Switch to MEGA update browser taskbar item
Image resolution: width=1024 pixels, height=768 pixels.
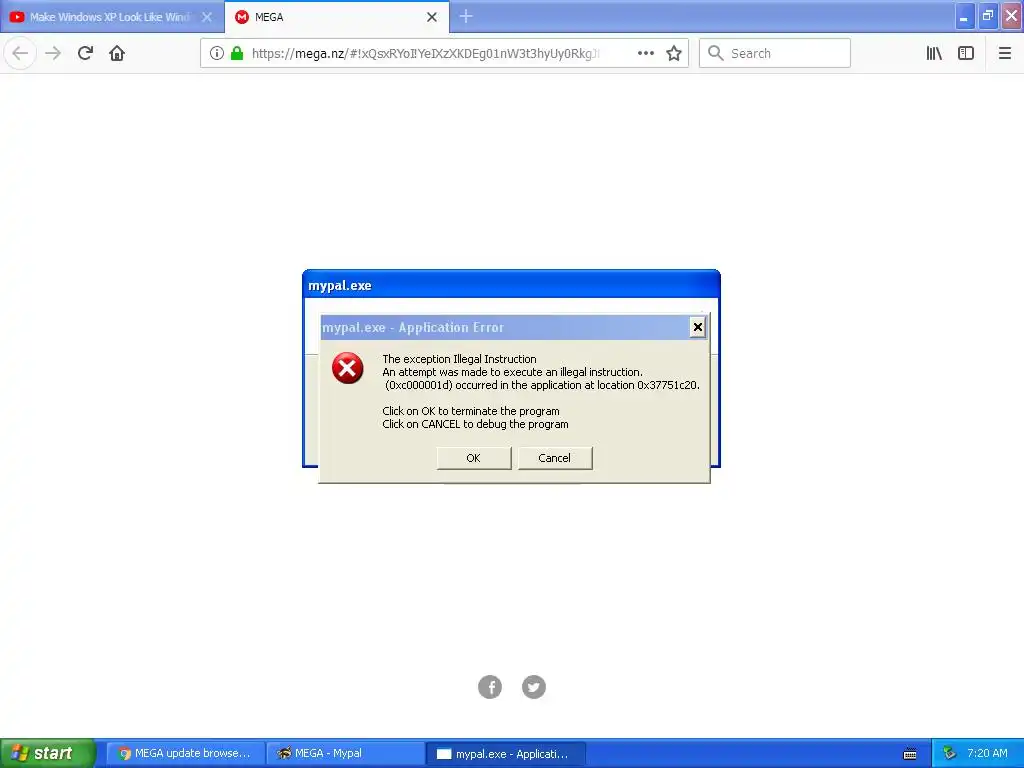point(185,753)
